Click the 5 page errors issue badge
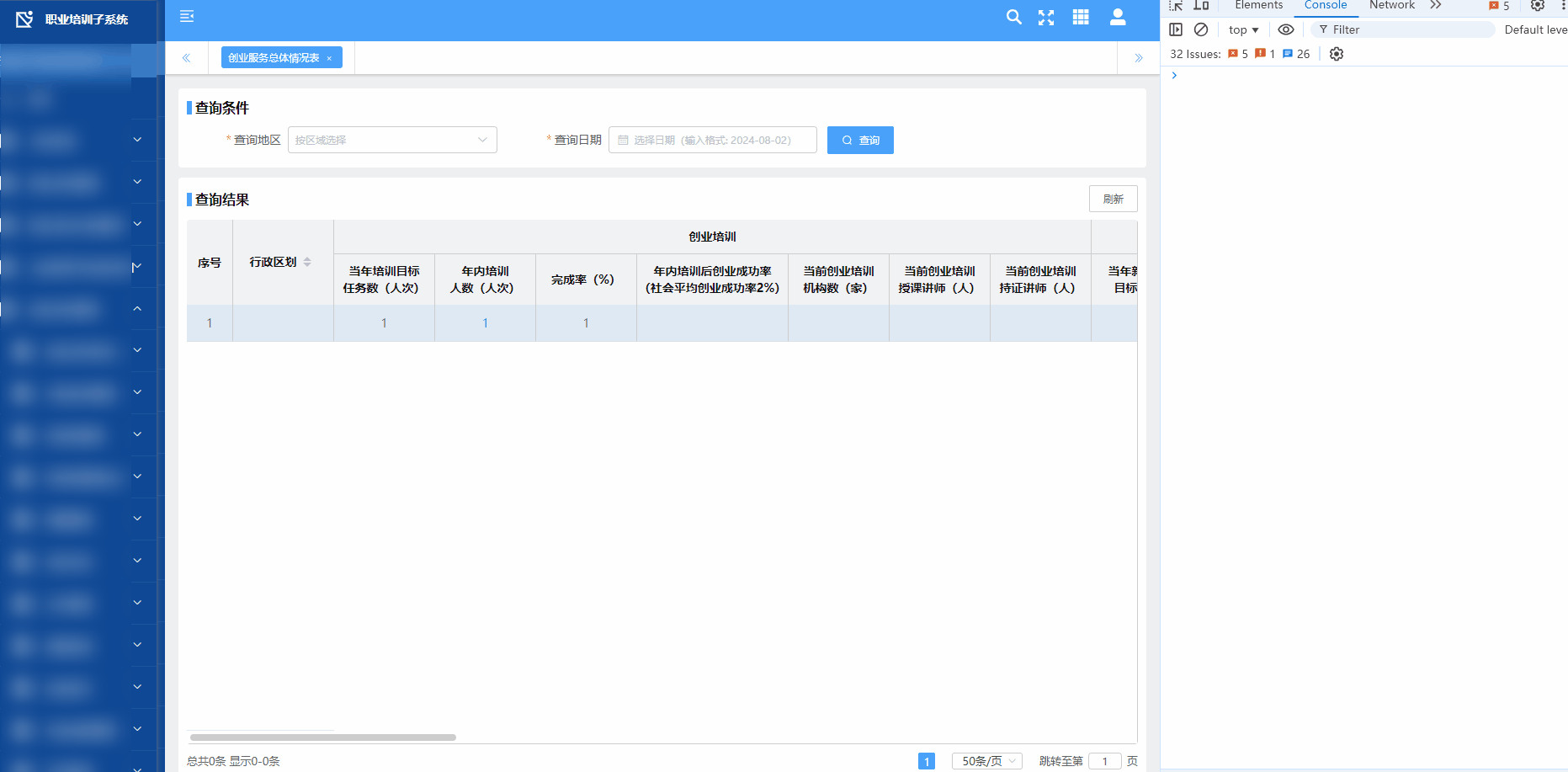The image size is (1568, 772). [1238, 54]
